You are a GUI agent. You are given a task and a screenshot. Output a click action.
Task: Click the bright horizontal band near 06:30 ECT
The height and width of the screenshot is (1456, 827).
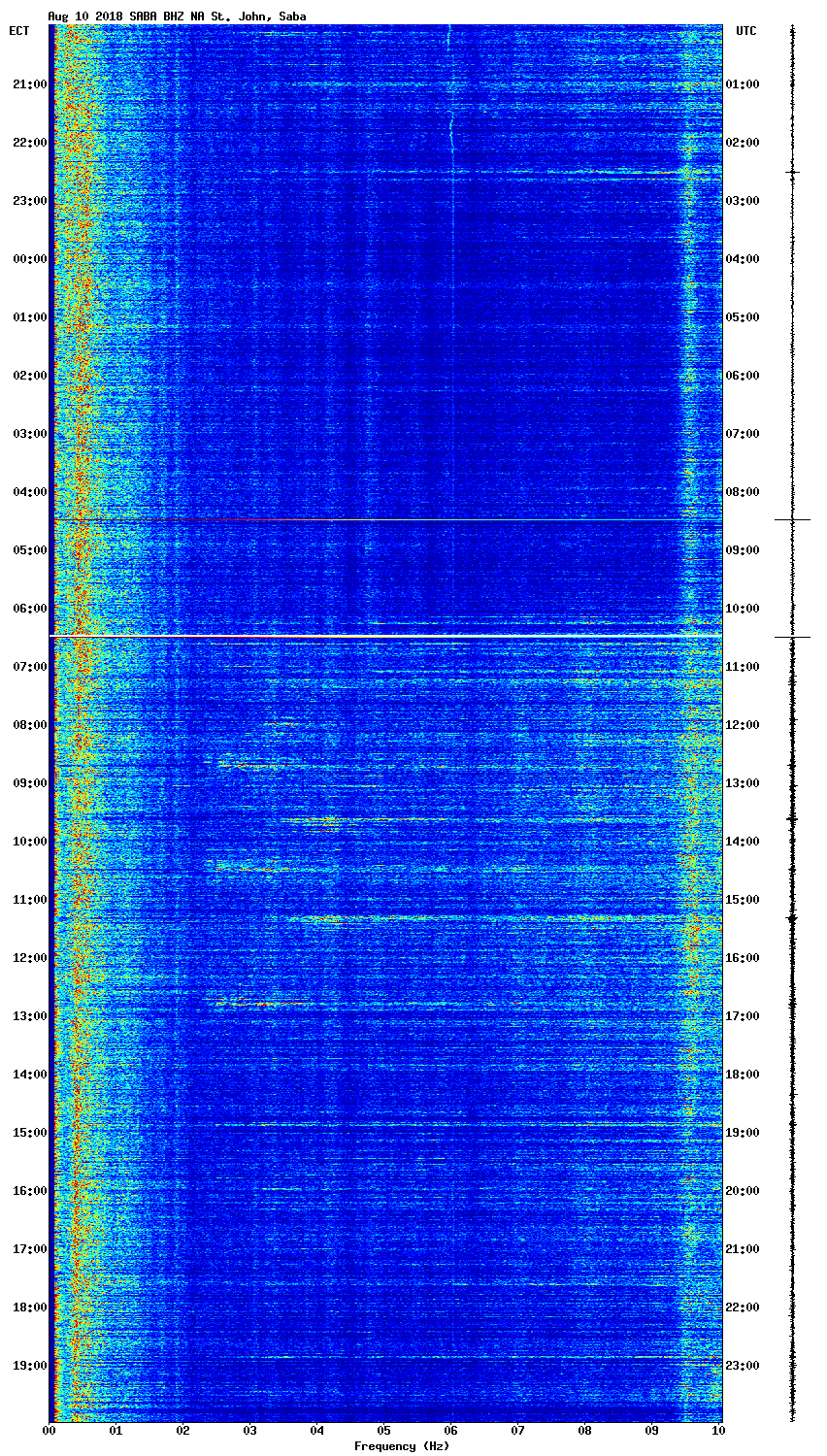[385, 637]
